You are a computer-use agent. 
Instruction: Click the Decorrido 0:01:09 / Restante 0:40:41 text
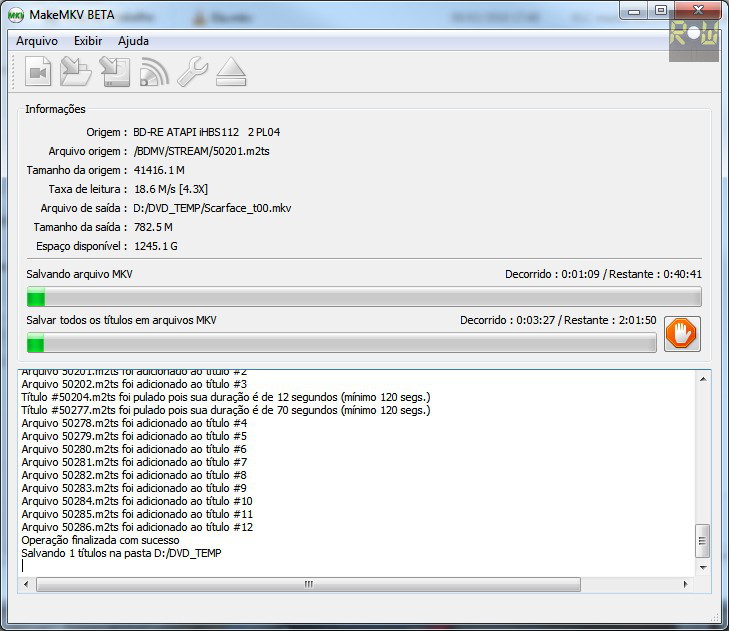(x=603, y=274)
